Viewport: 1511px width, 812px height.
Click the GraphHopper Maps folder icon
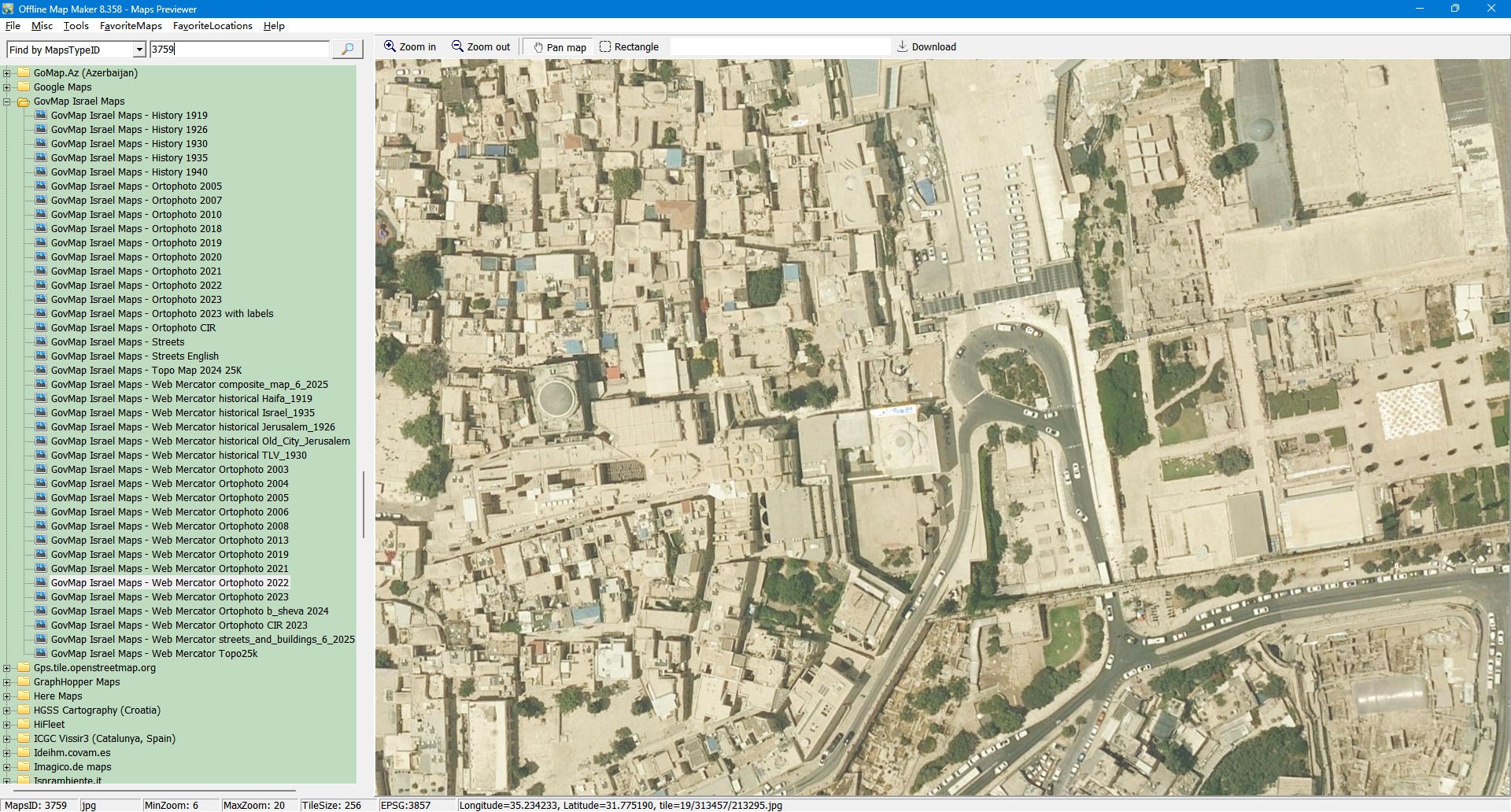tap(24, 682)
